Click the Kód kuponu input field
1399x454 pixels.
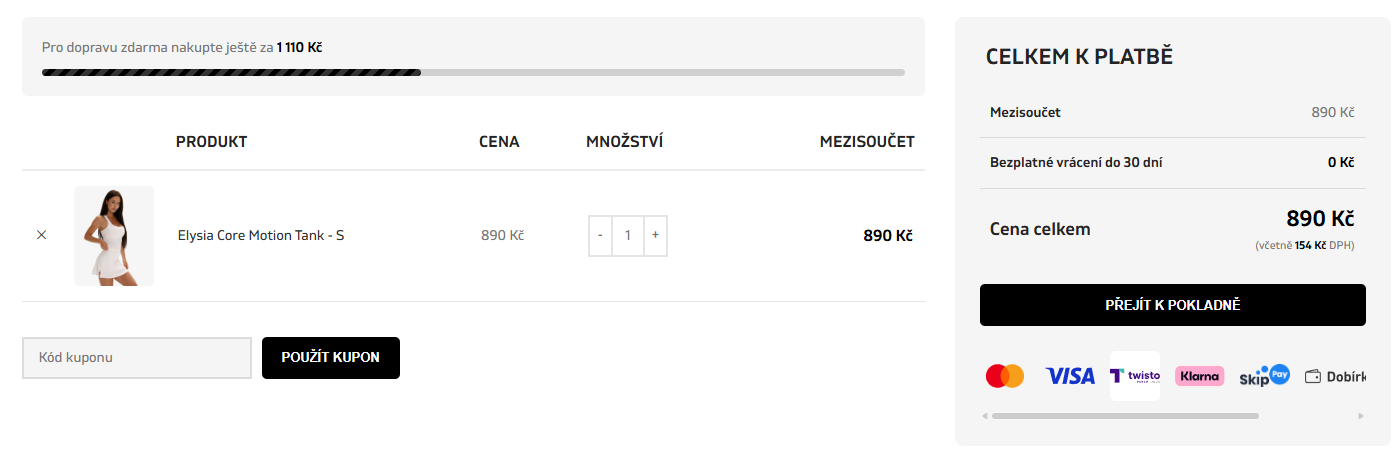(x=137, y=358)
